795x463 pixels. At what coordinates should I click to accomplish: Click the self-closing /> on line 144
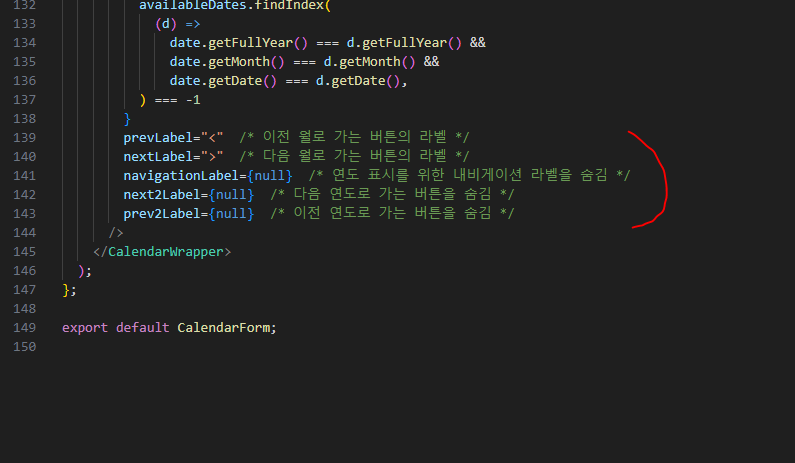116,233
